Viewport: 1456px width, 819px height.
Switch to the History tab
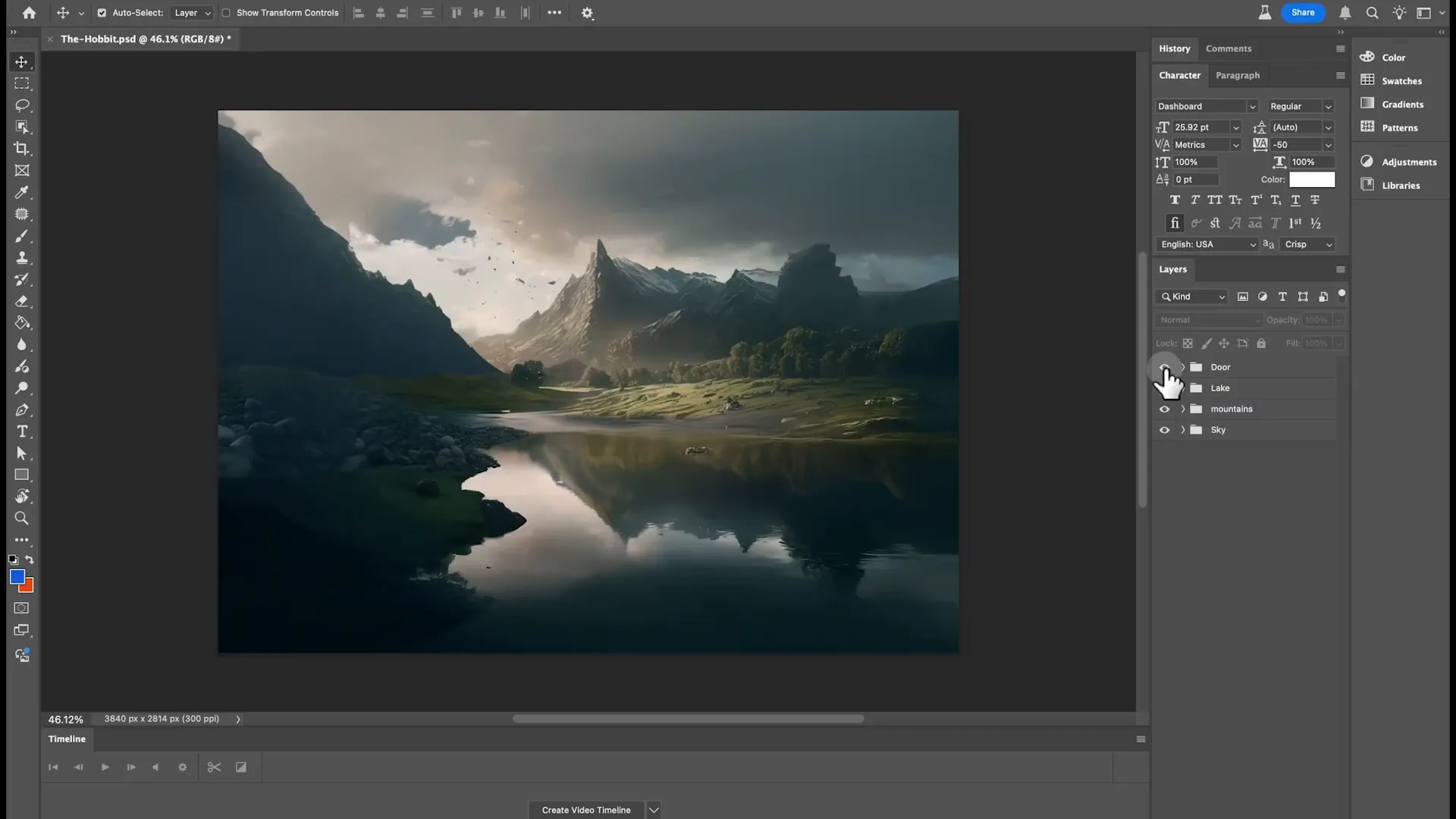tap(1175, 49)
